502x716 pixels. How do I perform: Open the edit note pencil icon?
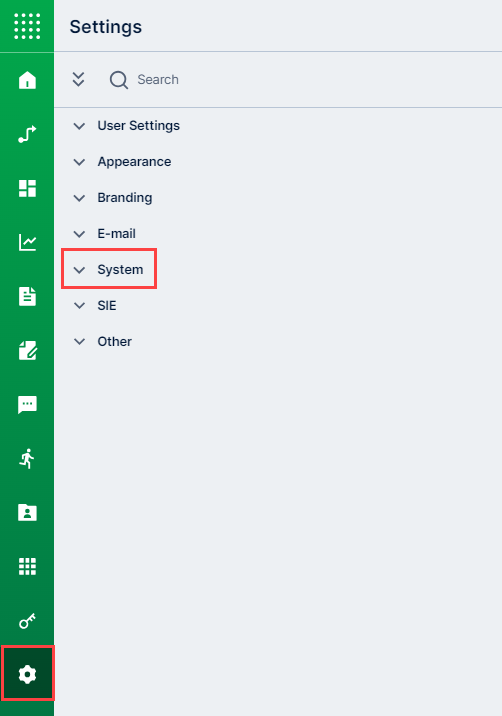(27, 350)
